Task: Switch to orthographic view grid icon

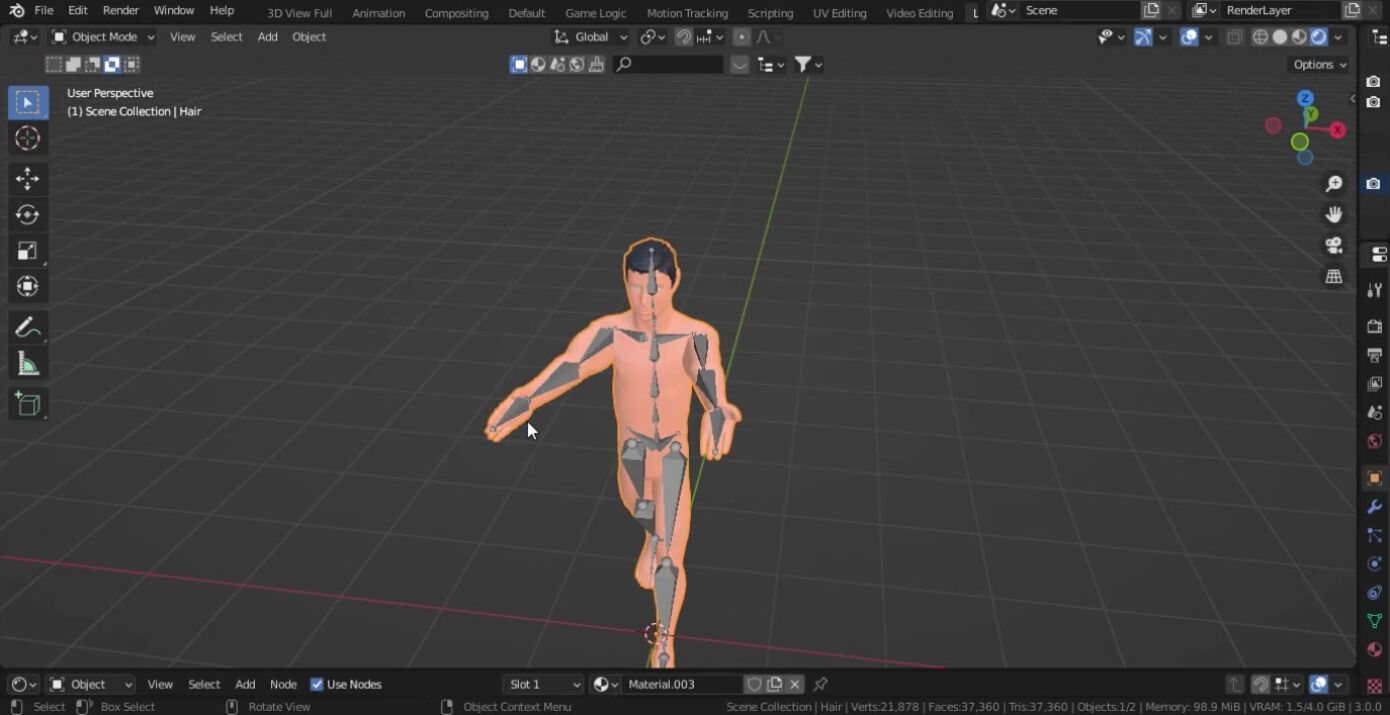Action: 1333,277
